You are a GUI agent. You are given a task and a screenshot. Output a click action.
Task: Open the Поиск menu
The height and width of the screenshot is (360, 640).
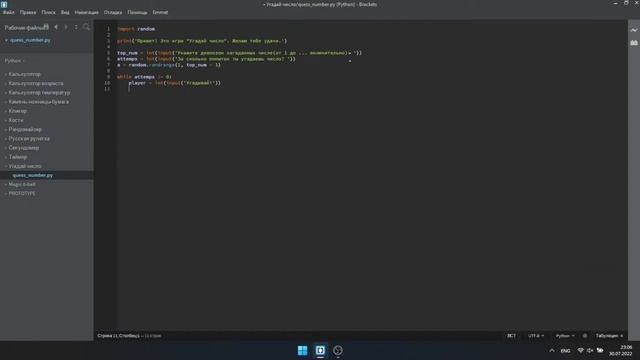(48, 12)
